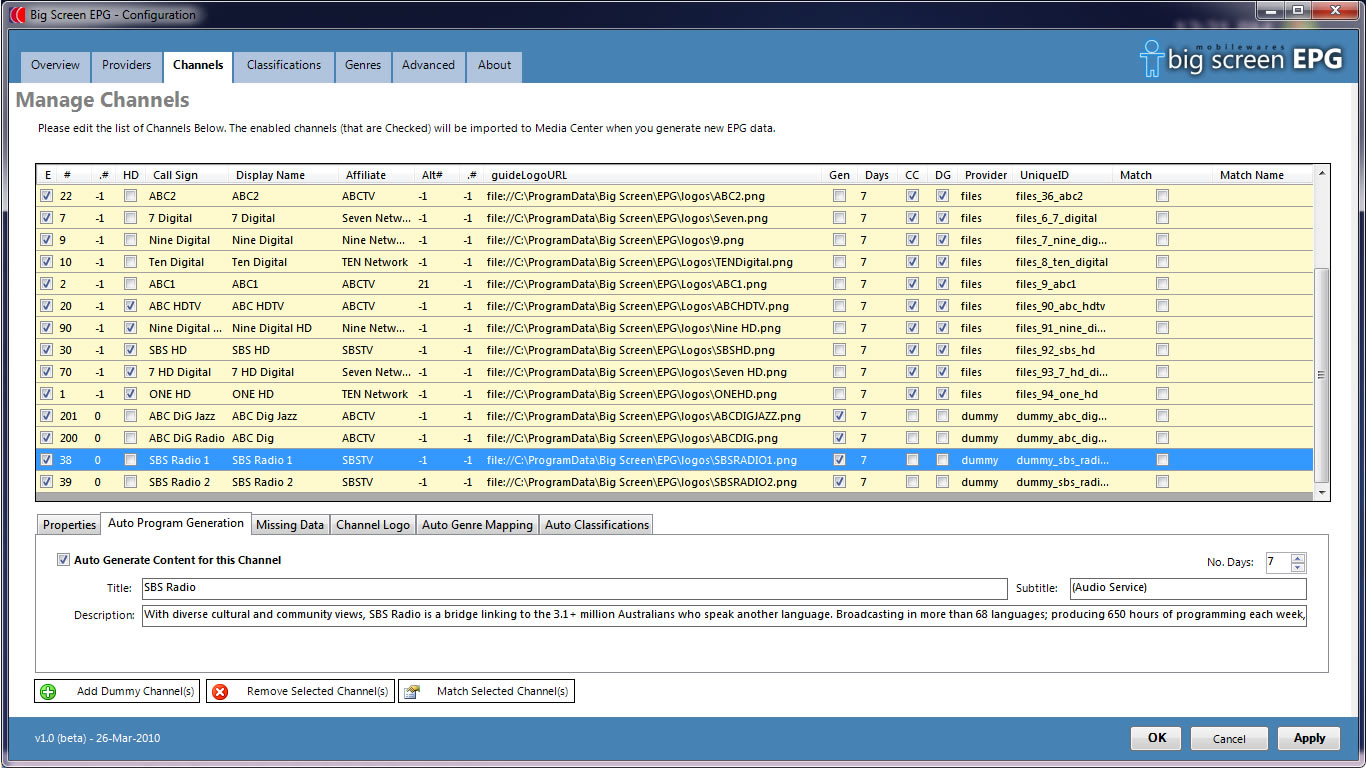1366x768 pixels.
Task: Click the SBSHD.png logo URL cell
Action: click(631, 350)
